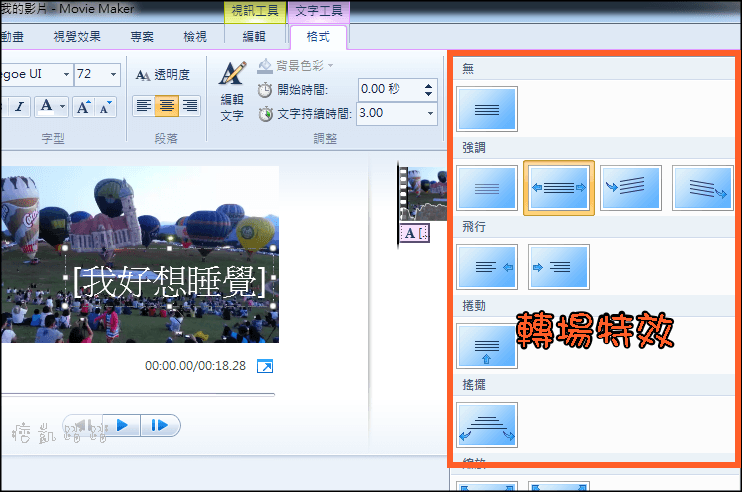Select the no-effect text animation thumbnail
This screenshot has height=492, width=742.
pos(487,109)
